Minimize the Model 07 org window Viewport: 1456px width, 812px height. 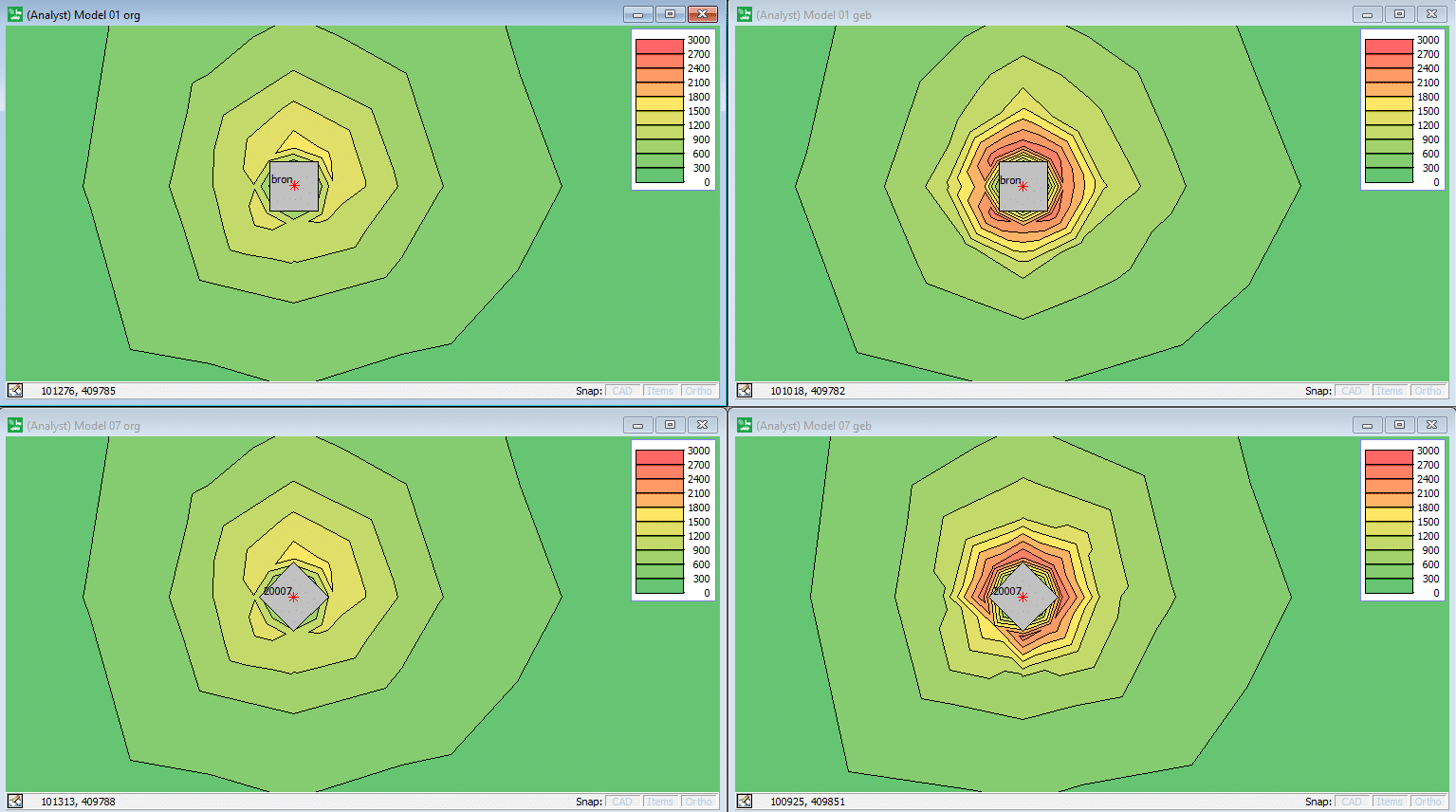[x=637, y=425]
